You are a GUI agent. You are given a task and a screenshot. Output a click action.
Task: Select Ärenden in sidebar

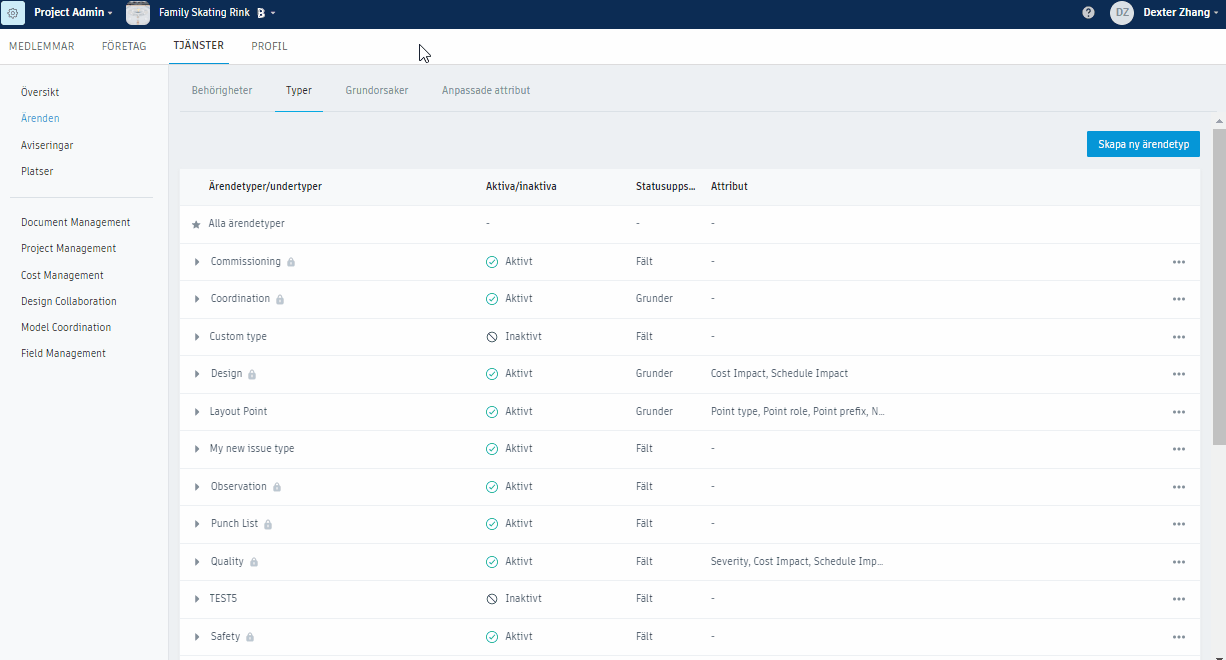pos(40,118)
